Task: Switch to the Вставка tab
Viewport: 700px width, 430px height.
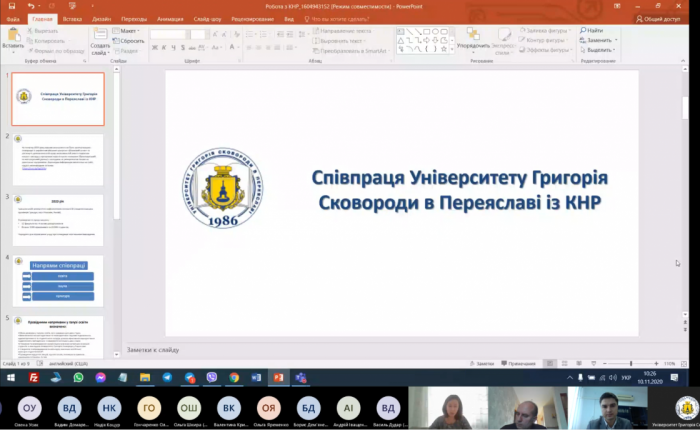Action: pyautogui.click(x=72, y=19)
